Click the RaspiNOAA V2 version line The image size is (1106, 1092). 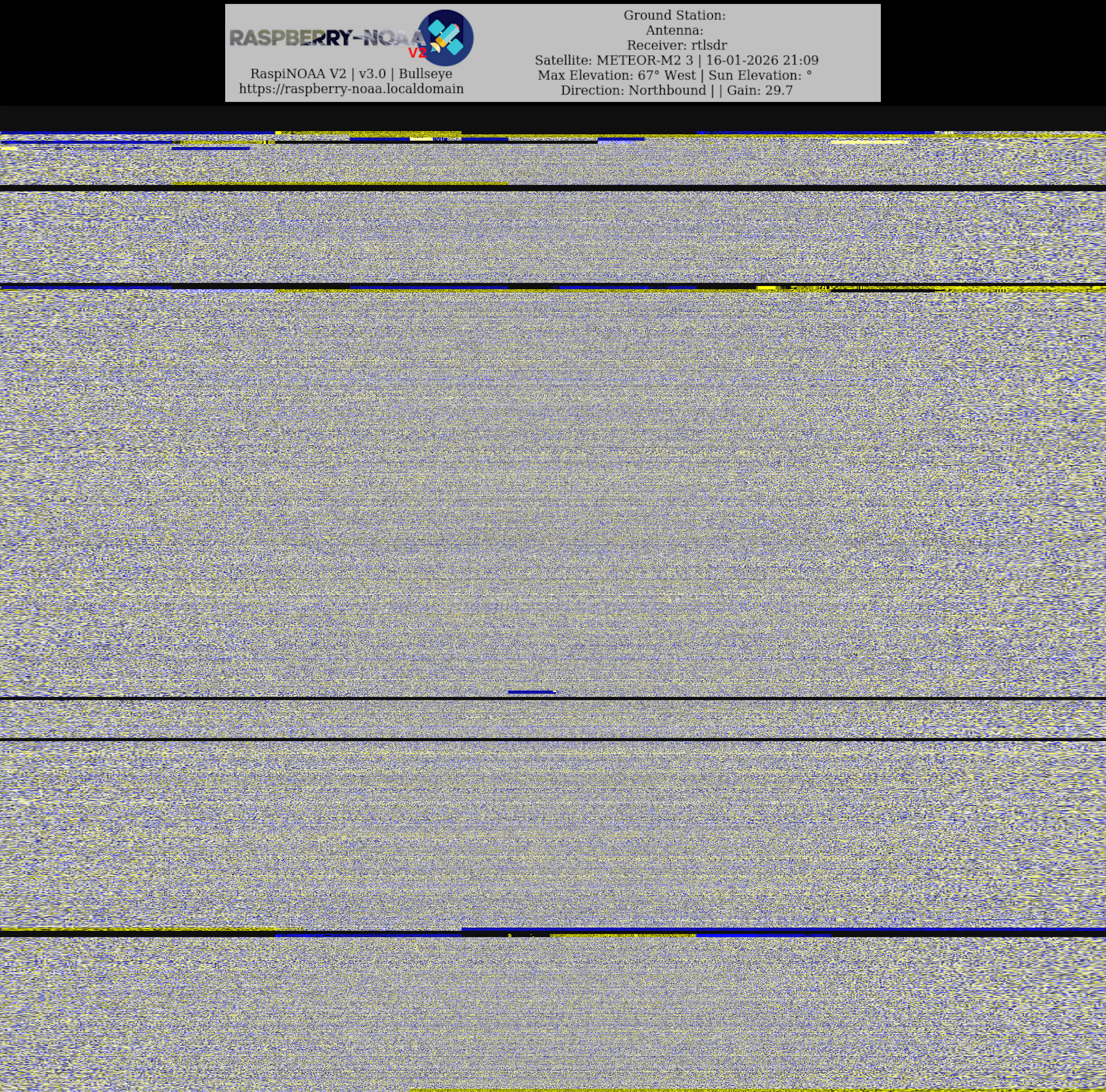point(351,74)
